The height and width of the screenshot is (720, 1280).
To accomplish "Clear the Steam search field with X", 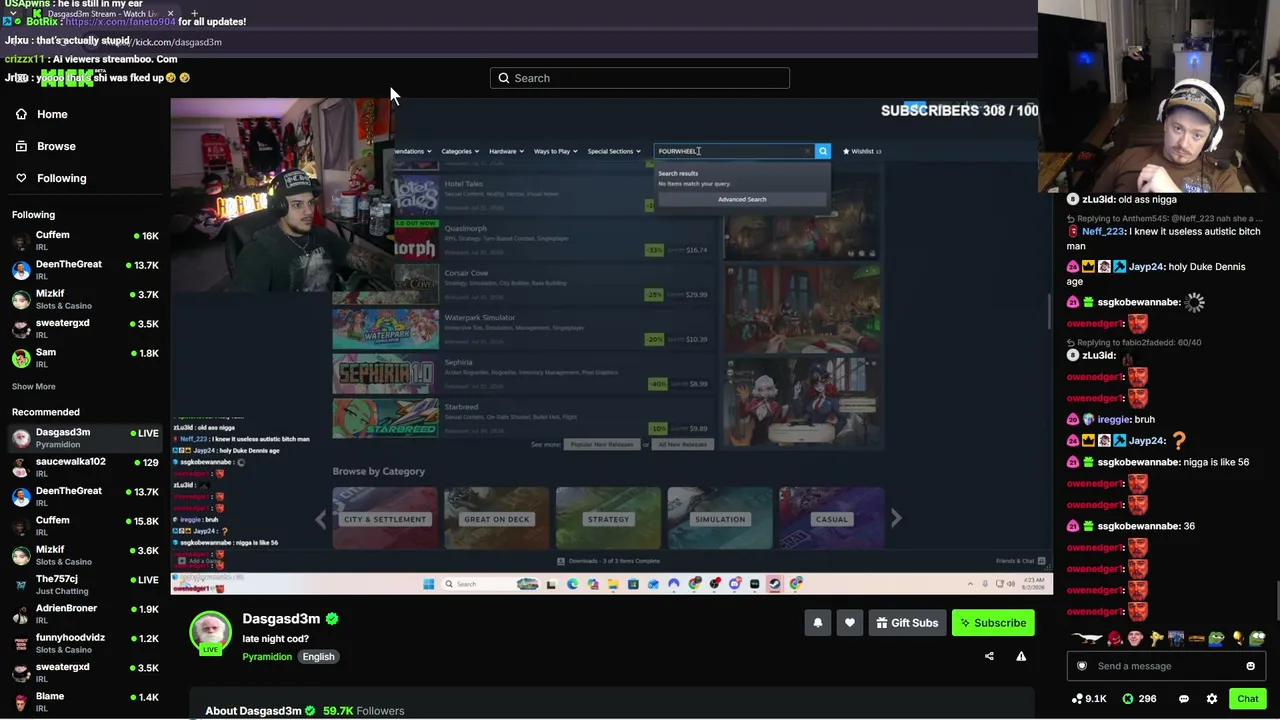I will click(x=808, y=151).
